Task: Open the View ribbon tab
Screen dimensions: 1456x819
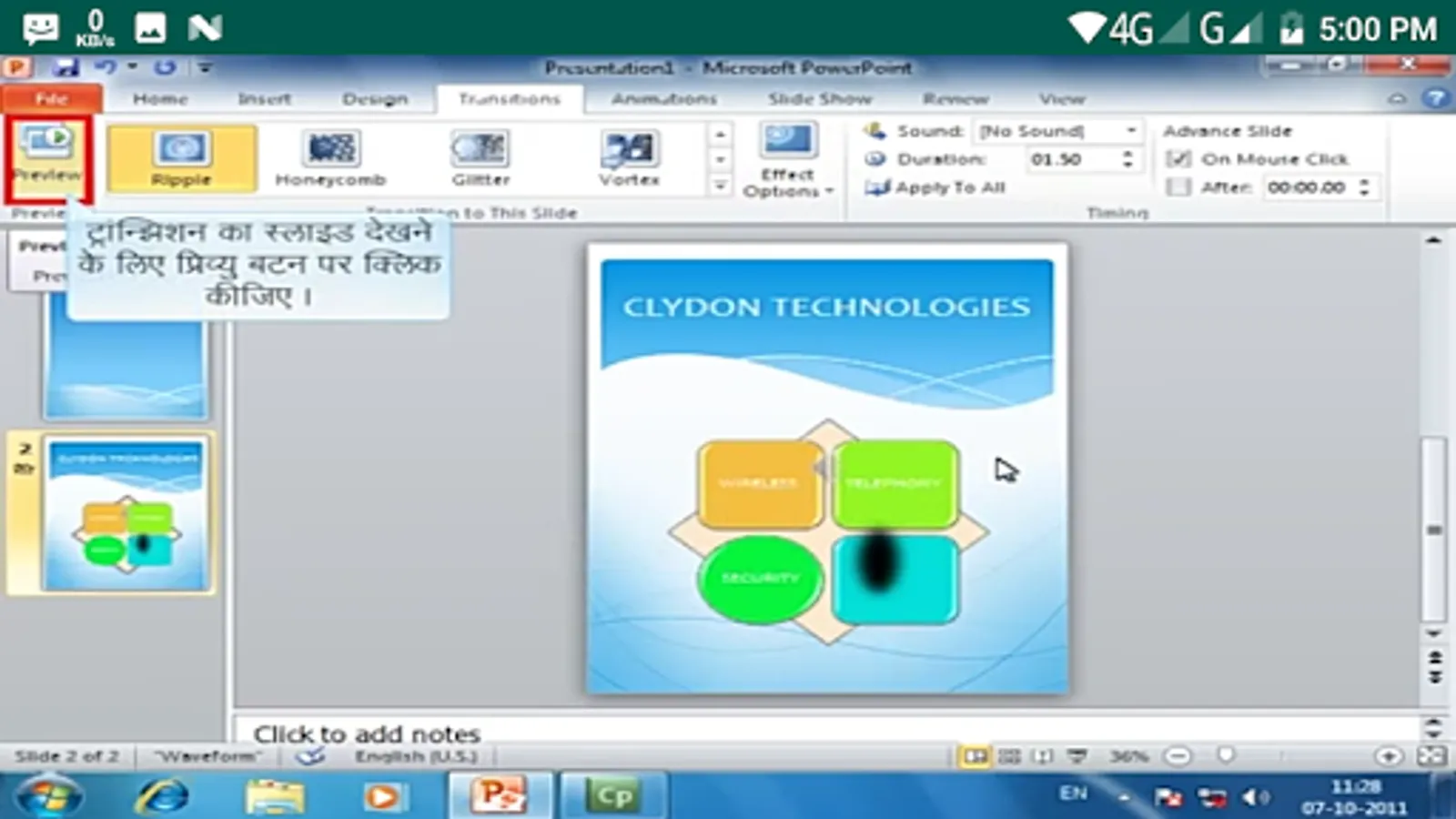Action: tap(1062, 98)
